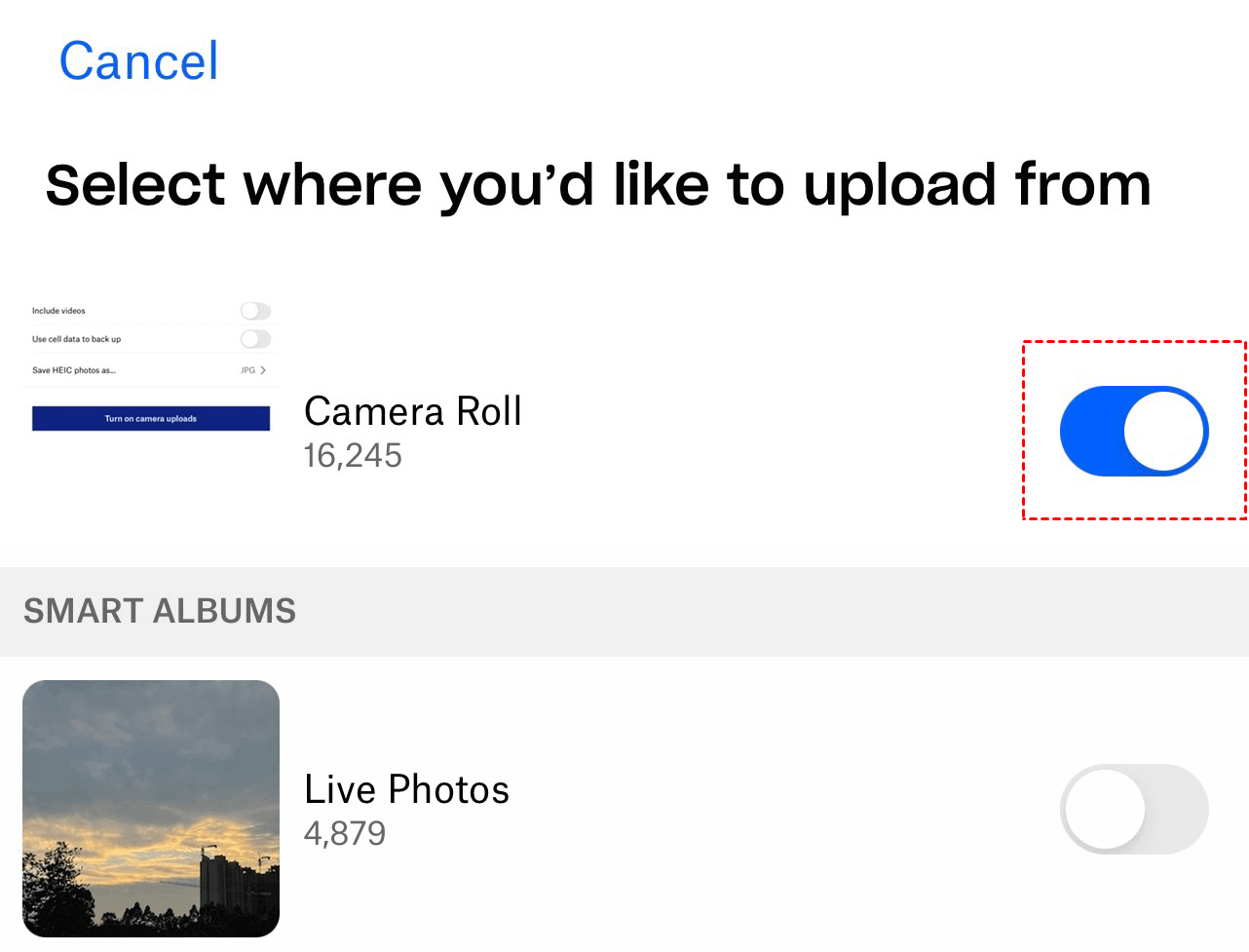Click the JPG format value
This screenshot has width=1249, height=952.
(x=247, y=370)
